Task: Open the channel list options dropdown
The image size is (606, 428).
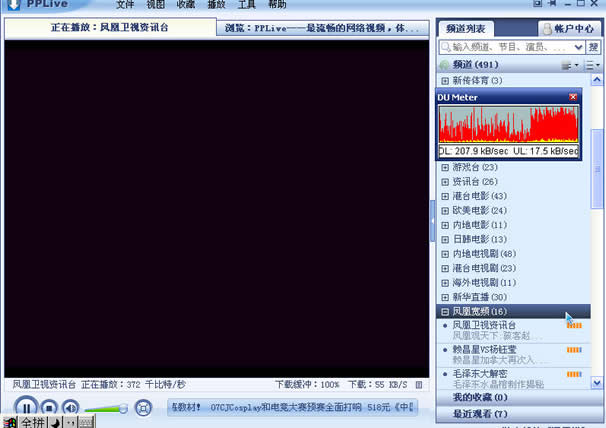Action: tap(592, 65)
